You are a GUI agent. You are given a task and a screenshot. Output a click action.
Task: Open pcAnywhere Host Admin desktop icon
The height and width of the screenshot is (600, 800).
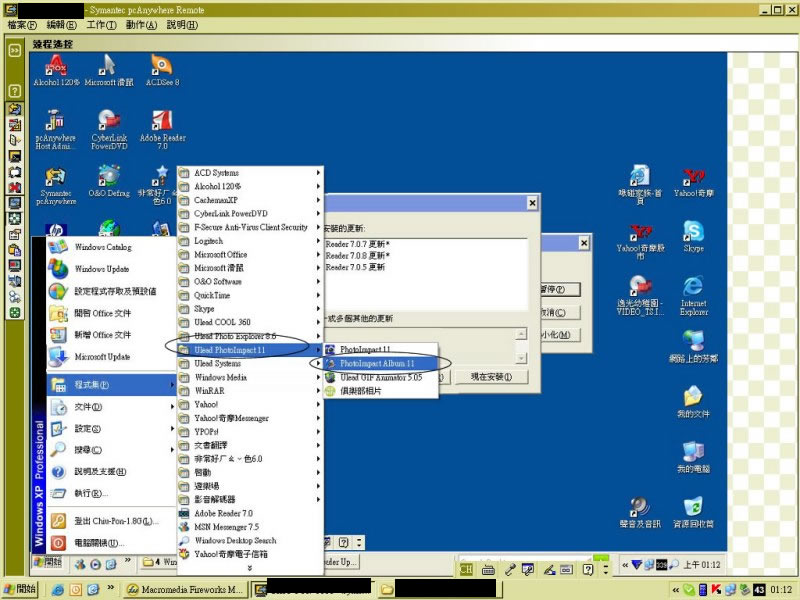click(x=56, y=130)
